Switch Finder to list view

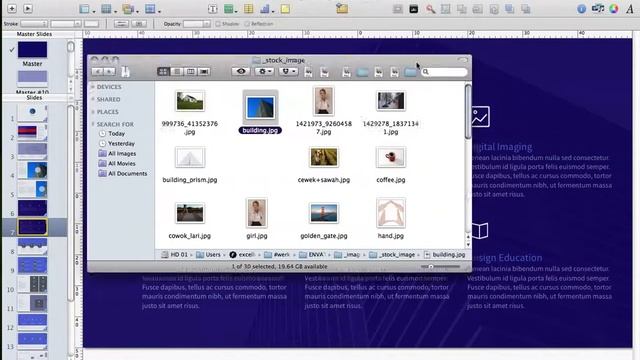pyautogui.click(x=177, y=71)
